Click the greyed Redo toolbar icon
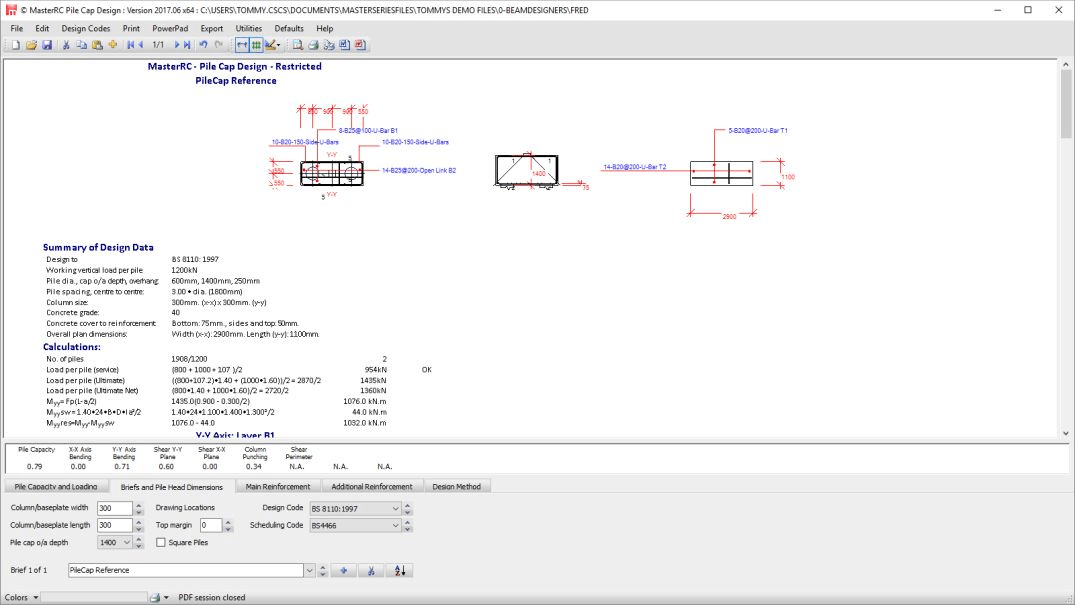 [219, 45]
